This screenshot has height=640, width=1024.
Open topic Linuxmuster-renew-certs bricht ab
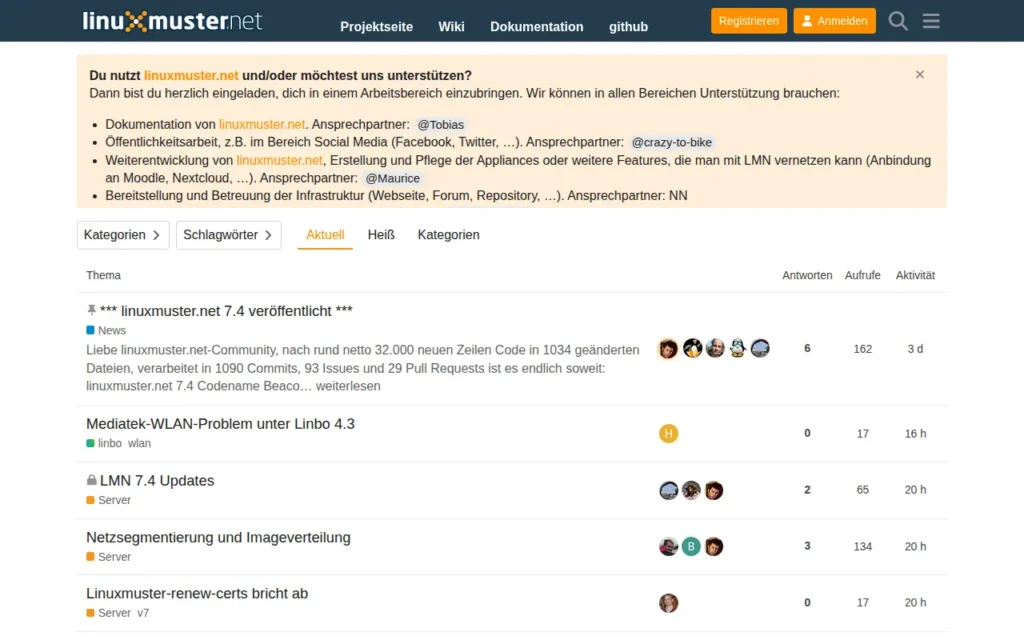[197, 594]
